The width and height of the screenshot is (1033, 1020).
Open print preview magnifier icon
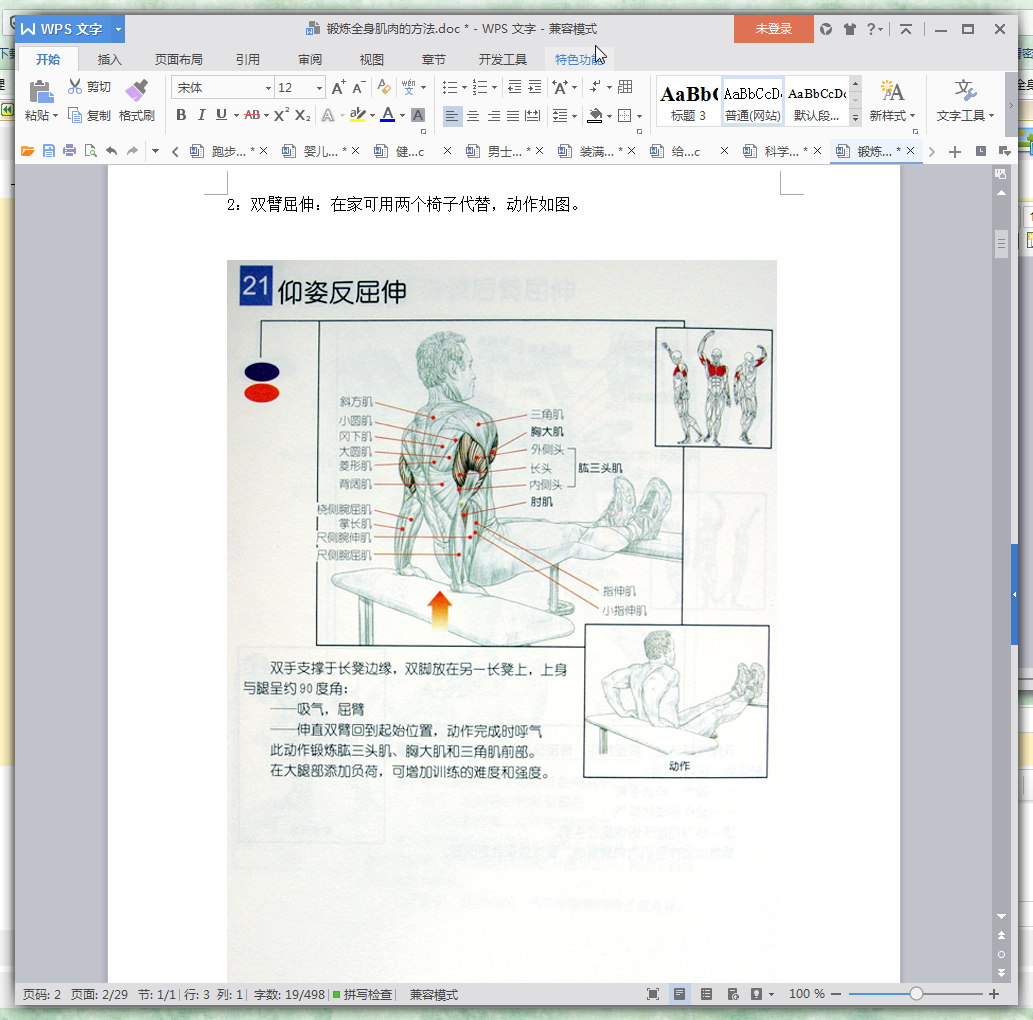pyautogui.click(x=91, y=151)
